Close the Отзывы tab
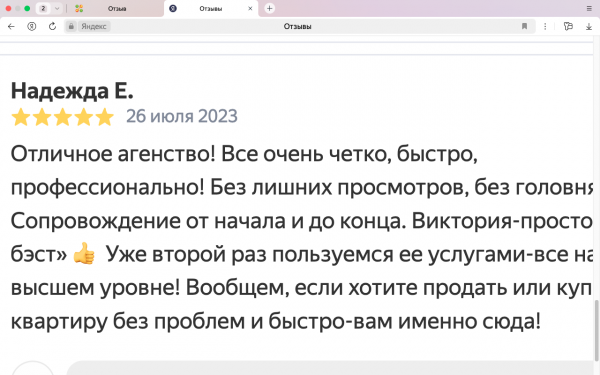This screenshot has width=600, height=375. click(250, 8)
